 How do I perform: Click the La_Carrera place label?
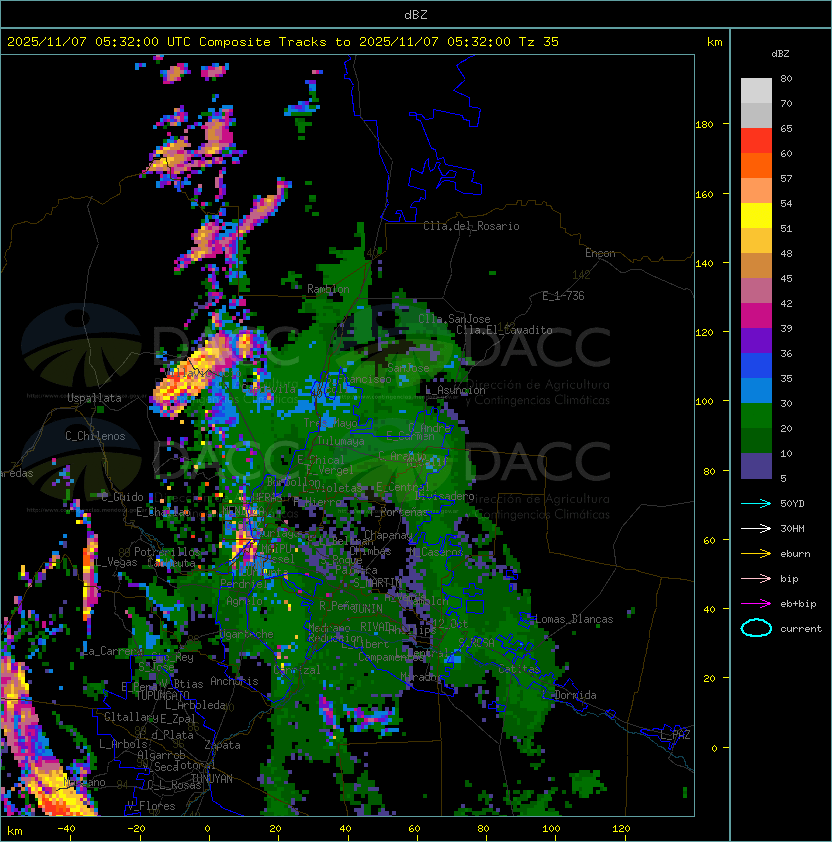click(x=112, y=651)
